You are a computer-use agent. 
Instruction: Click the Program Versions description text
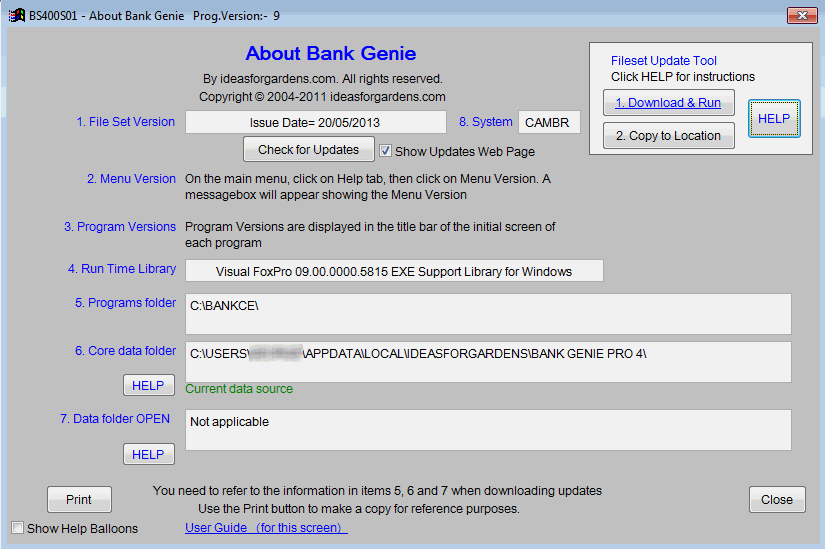[370, 235]
